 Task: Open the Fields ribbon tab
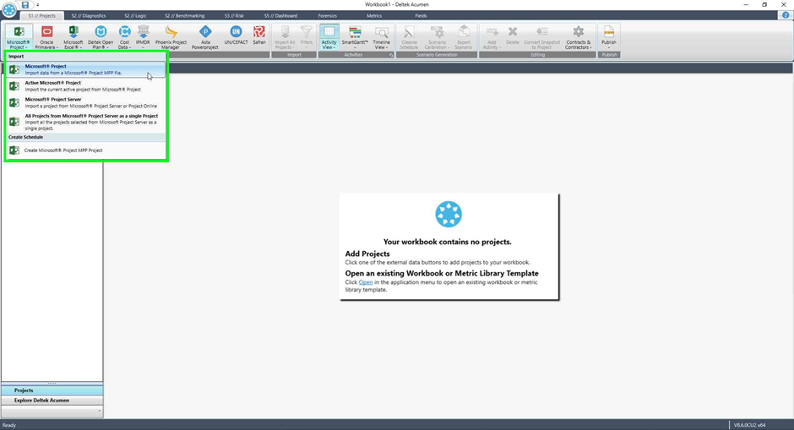click(421, 16)
